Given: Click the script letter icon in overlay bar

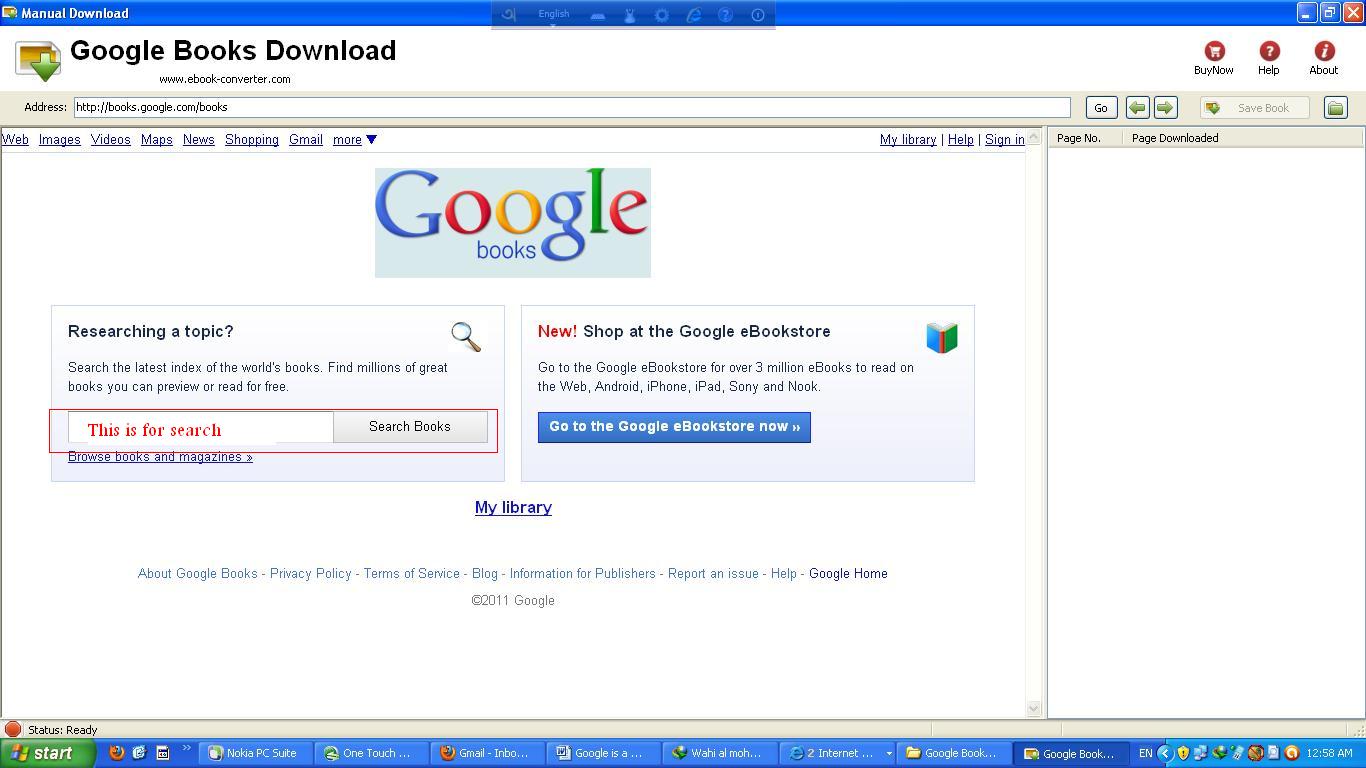Looking at the screenshot, I should pos(509,15).
